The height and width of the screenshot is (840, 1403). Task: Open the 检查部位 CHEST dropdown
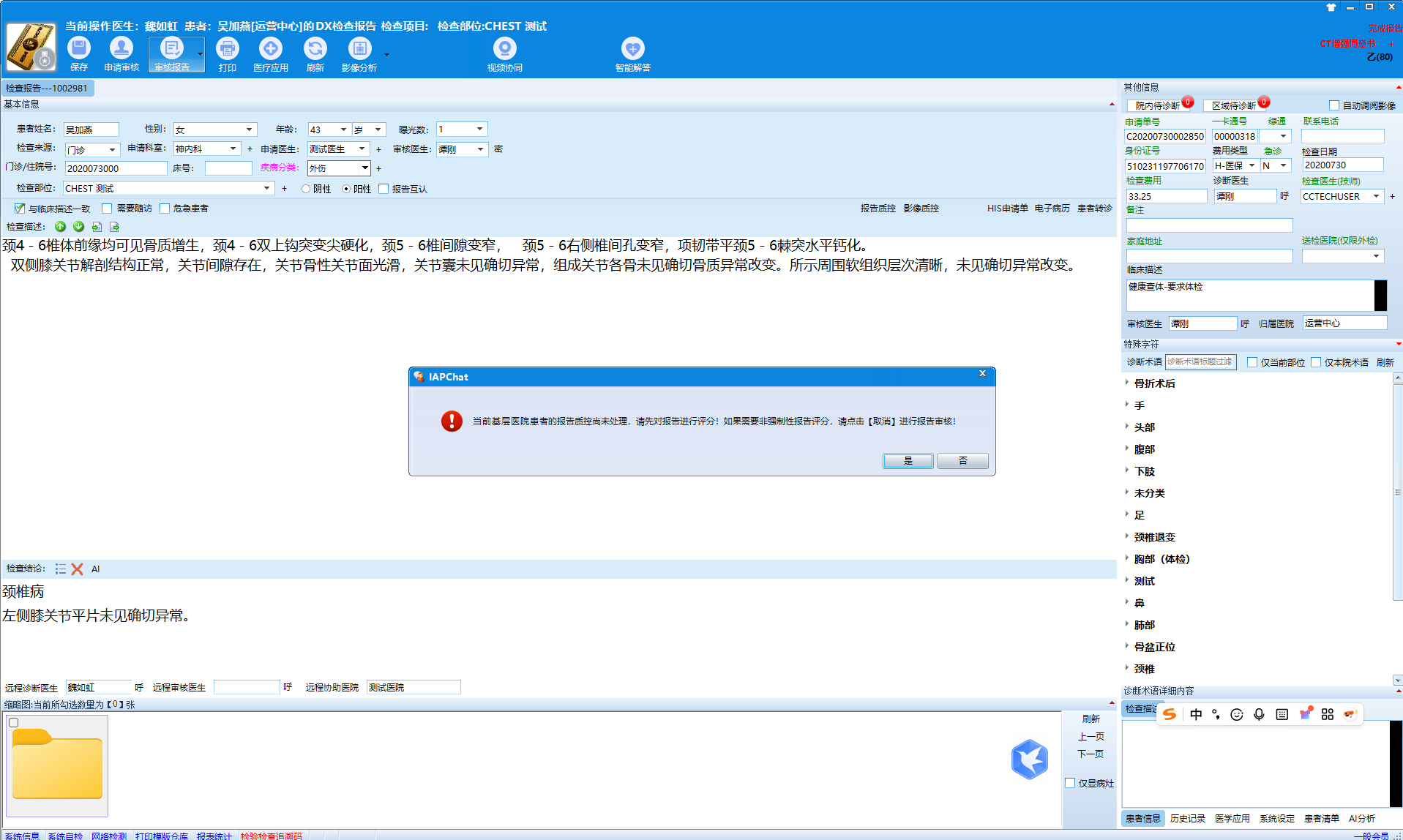[266, 188]
